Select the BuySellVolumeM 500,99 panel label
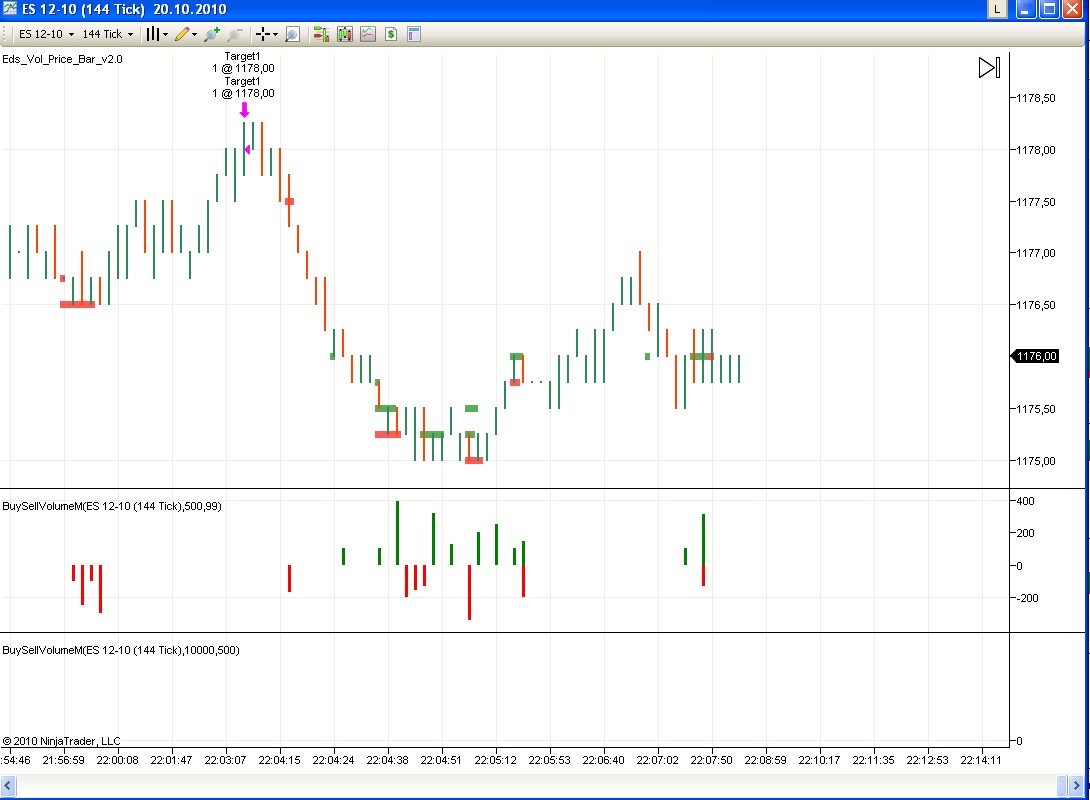 point(112,506)
